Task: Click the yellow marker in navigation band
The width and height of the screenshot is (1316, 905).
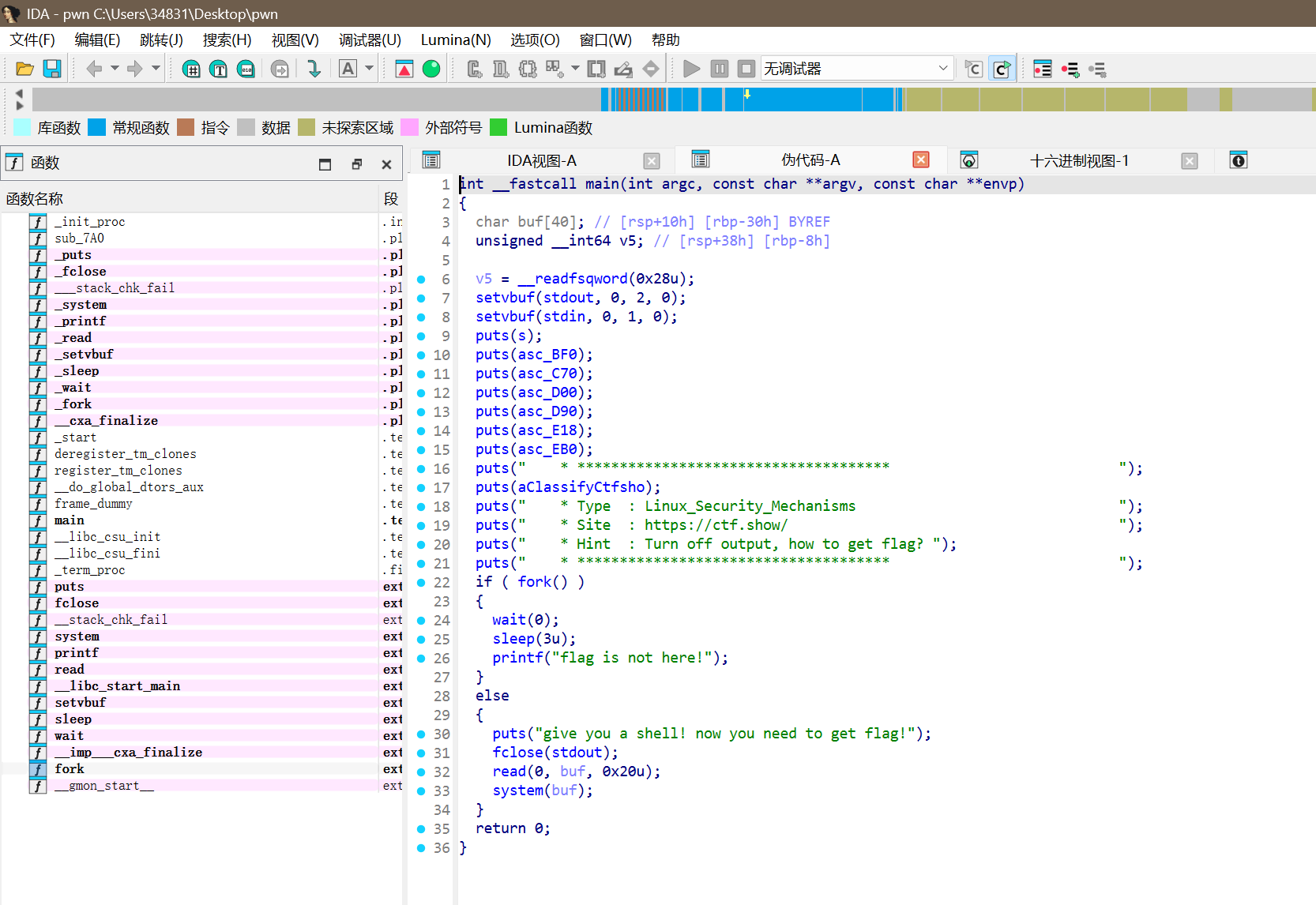Action: point(747,94)
